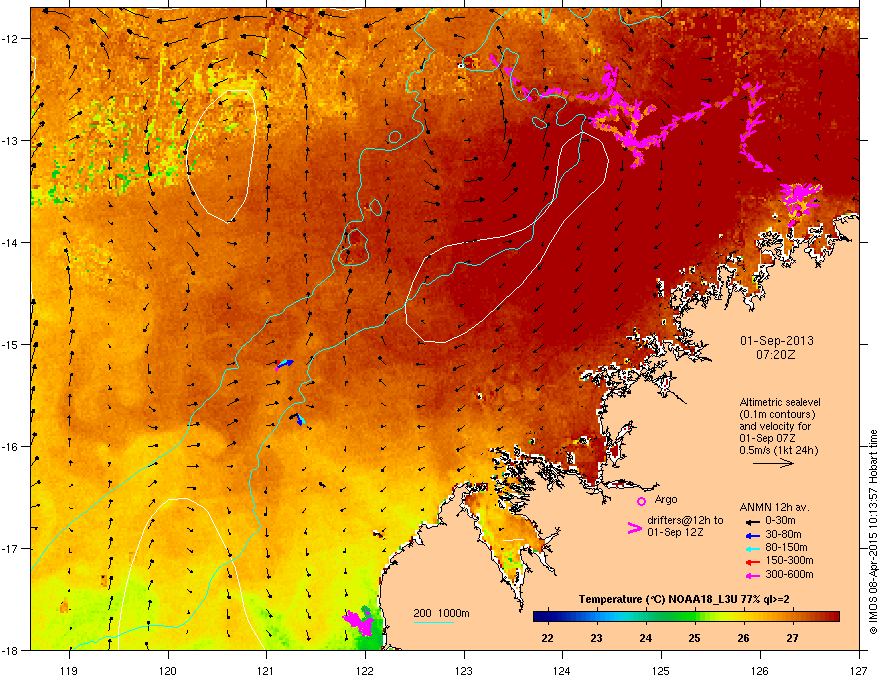Click the '25' color bar tick label
The height and width of the screenshot is (680, 880).
694,638
